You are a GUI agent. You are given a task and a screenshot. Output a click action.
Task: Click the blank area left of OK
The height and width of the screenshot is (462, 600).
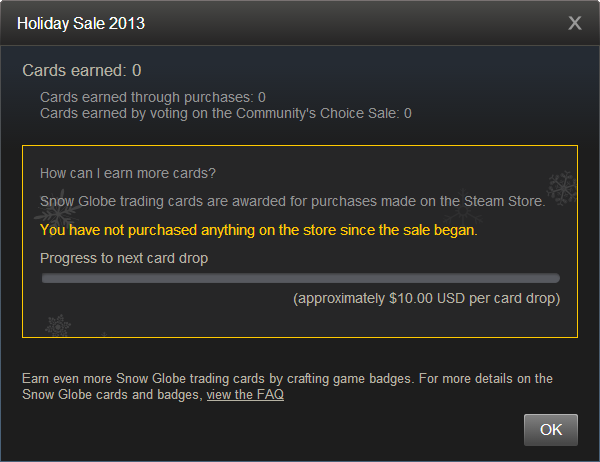(300, 430)
